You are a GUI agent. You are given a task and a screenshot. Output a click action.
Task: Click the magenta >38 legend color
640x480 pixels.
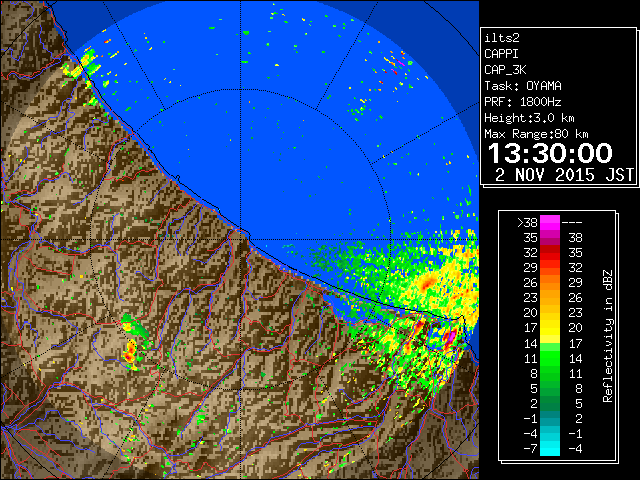point(550,222)
